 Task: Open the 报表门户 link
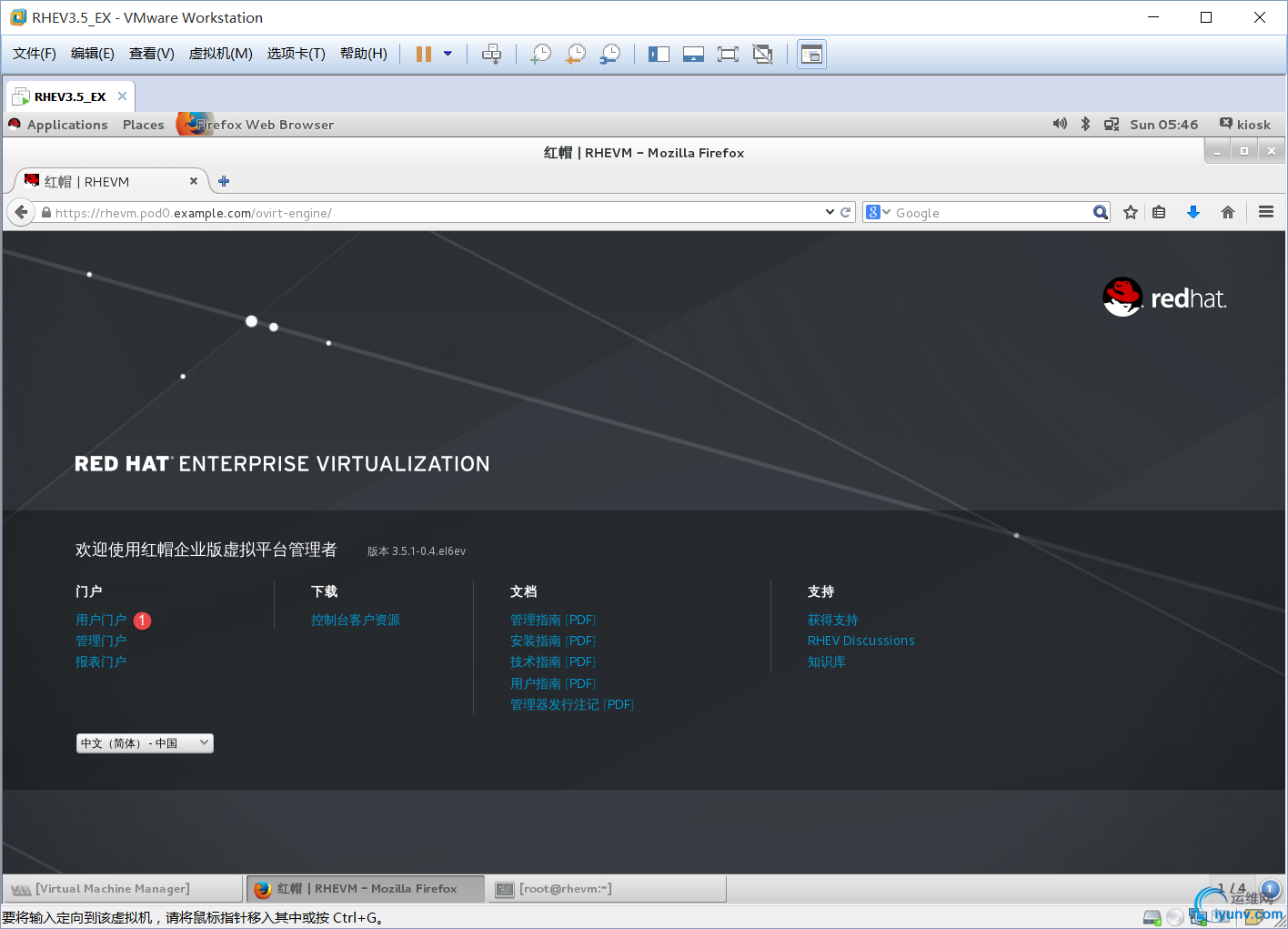coord(101,661)
